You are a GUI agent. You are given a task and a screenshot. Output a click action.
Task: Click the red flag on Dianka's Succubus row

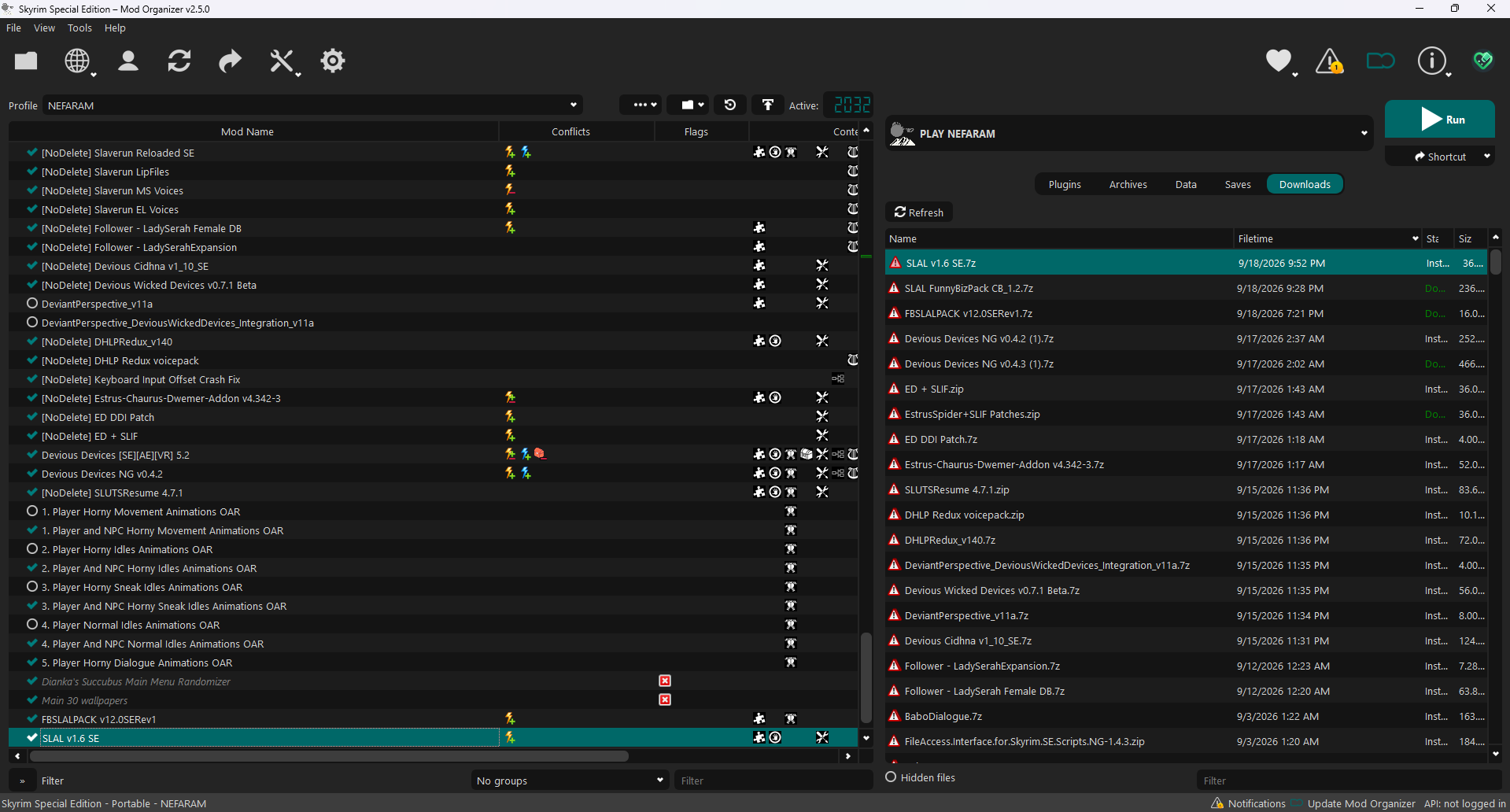pos(665,681)
